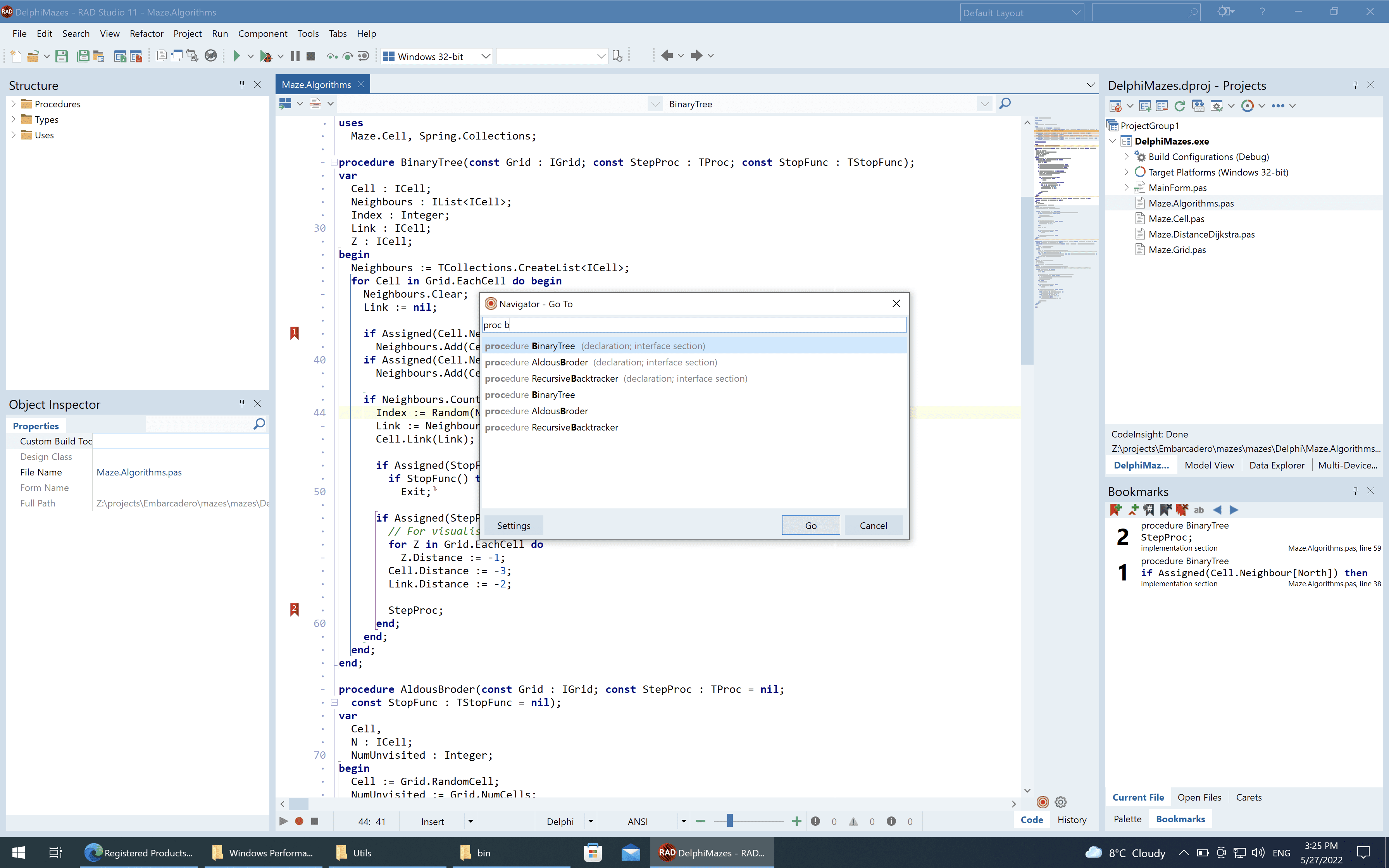Open the Refactor menu

146,33
